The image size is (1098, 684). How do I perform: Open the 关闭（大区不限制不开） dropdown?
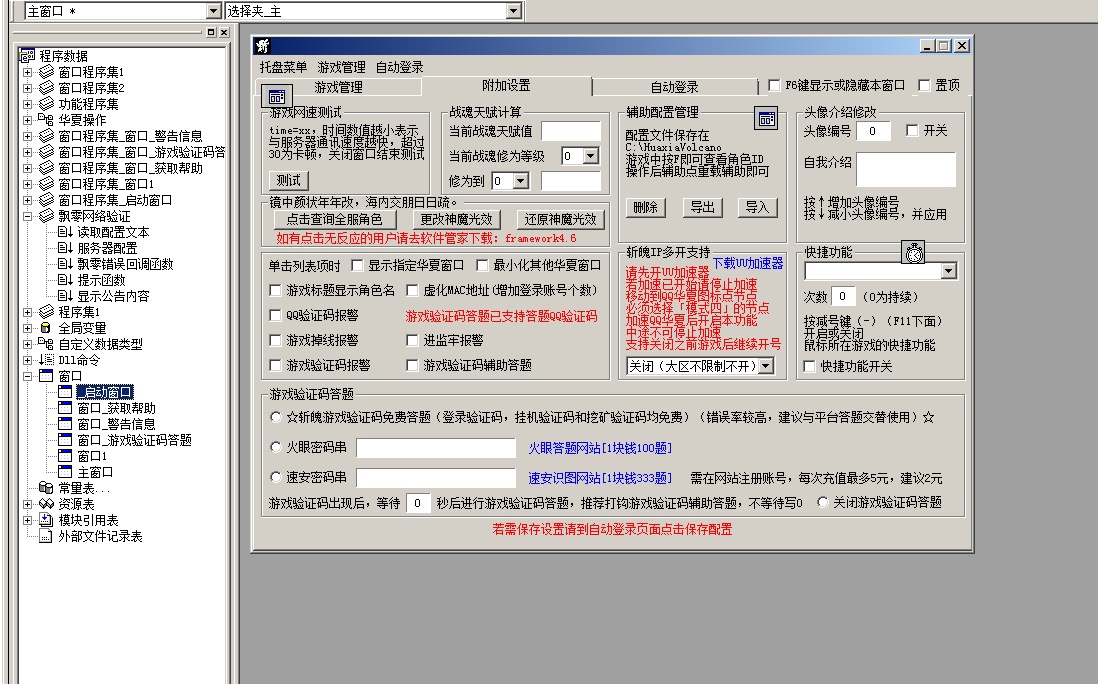765,366
